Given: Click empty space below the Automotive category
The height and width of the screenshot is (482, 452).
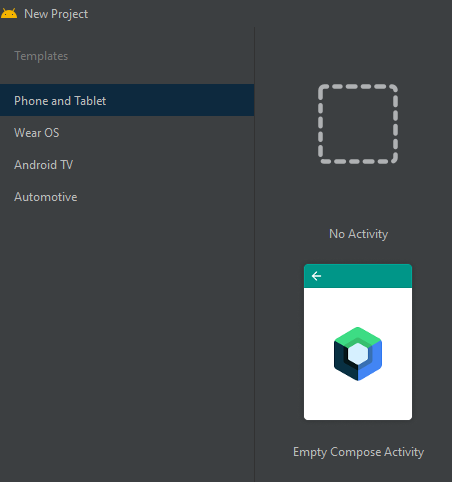Looking at the screenshot, I should (x=127, y=333).
